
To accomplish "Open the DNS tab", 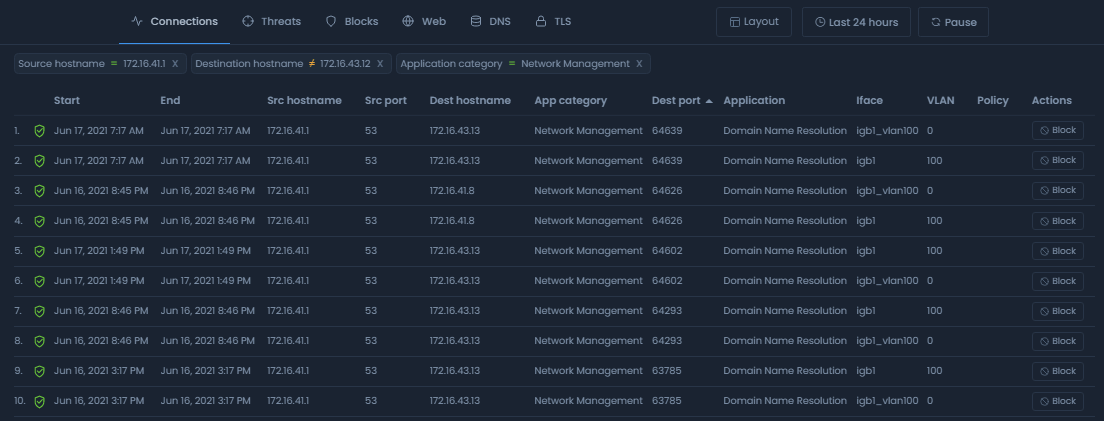I will tap(490, 22).
